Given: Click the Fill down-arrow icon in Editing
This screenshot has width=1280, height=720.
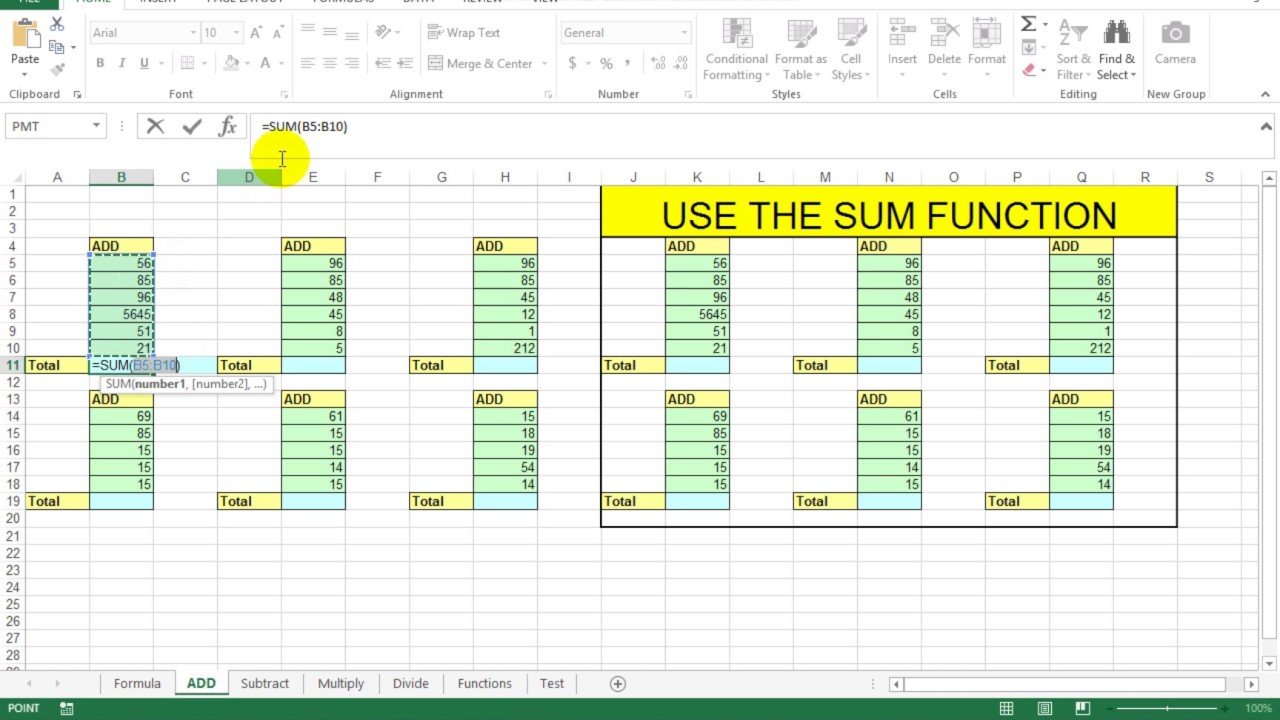Looking at the screenshot, I should (x=1028, y=47).
